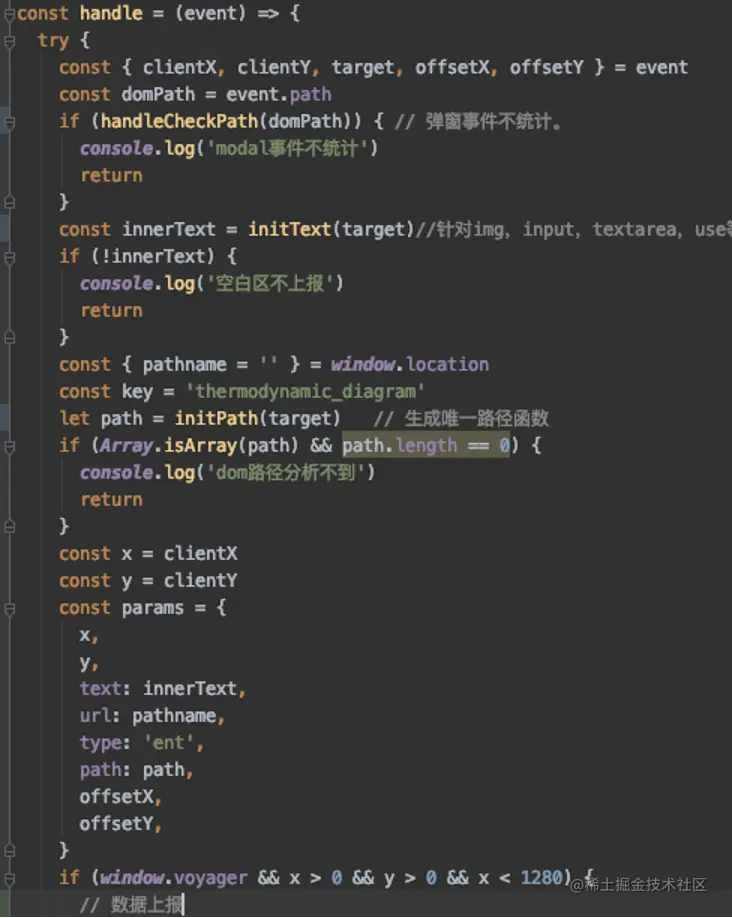The height and width of the screenshot is (918, 732).
Task: Click string 'ent' in type property
Action: [168, 743]
